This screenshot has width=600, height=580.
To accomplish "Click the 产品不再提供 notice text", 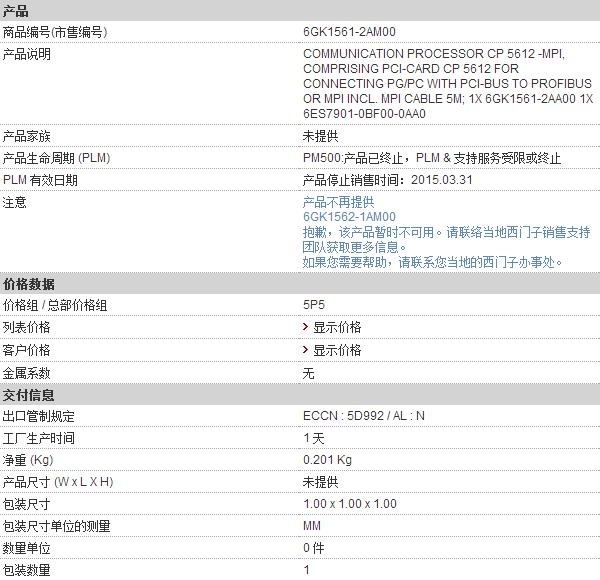I will 339,202.
